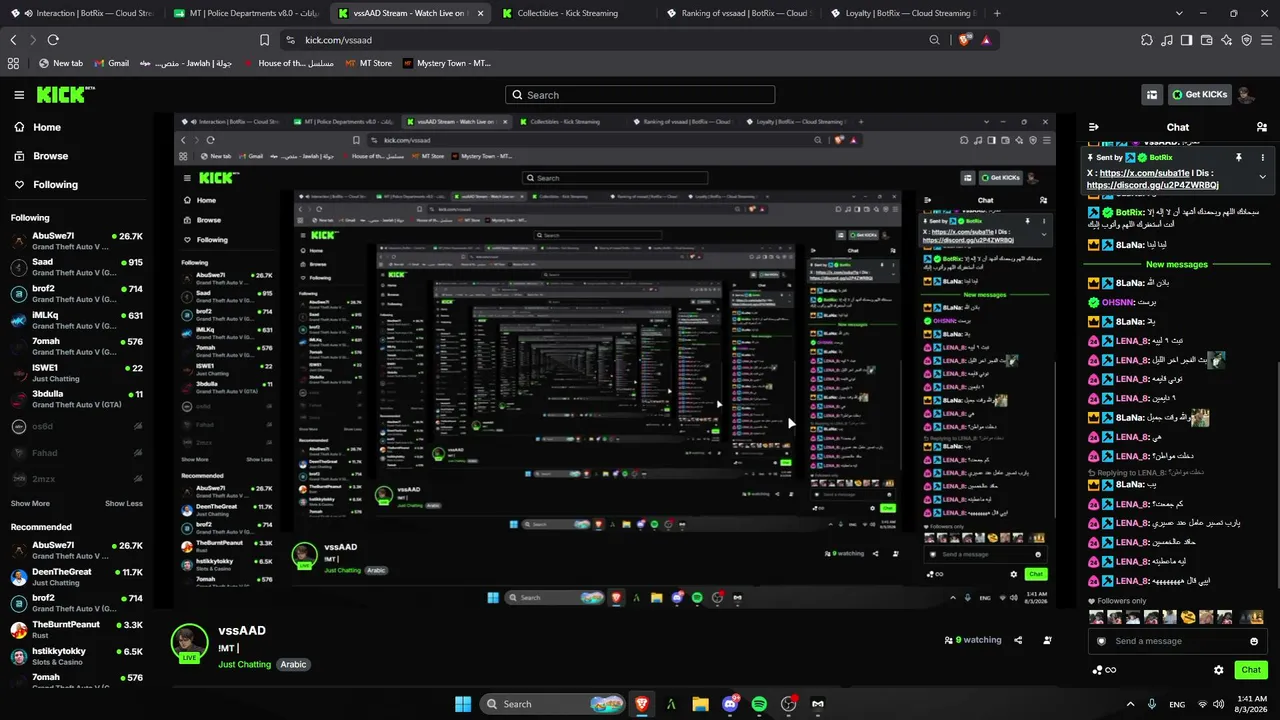Open Brave Rewards triangle icon

986,40
